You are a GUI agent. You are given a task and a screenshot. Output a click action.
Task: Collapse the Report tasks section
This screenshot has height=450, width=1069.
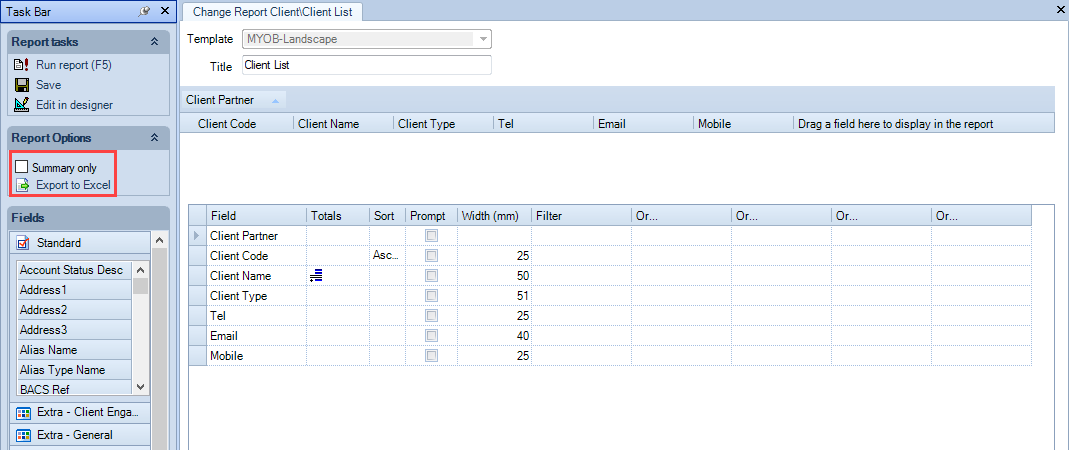tap(155, 42)
